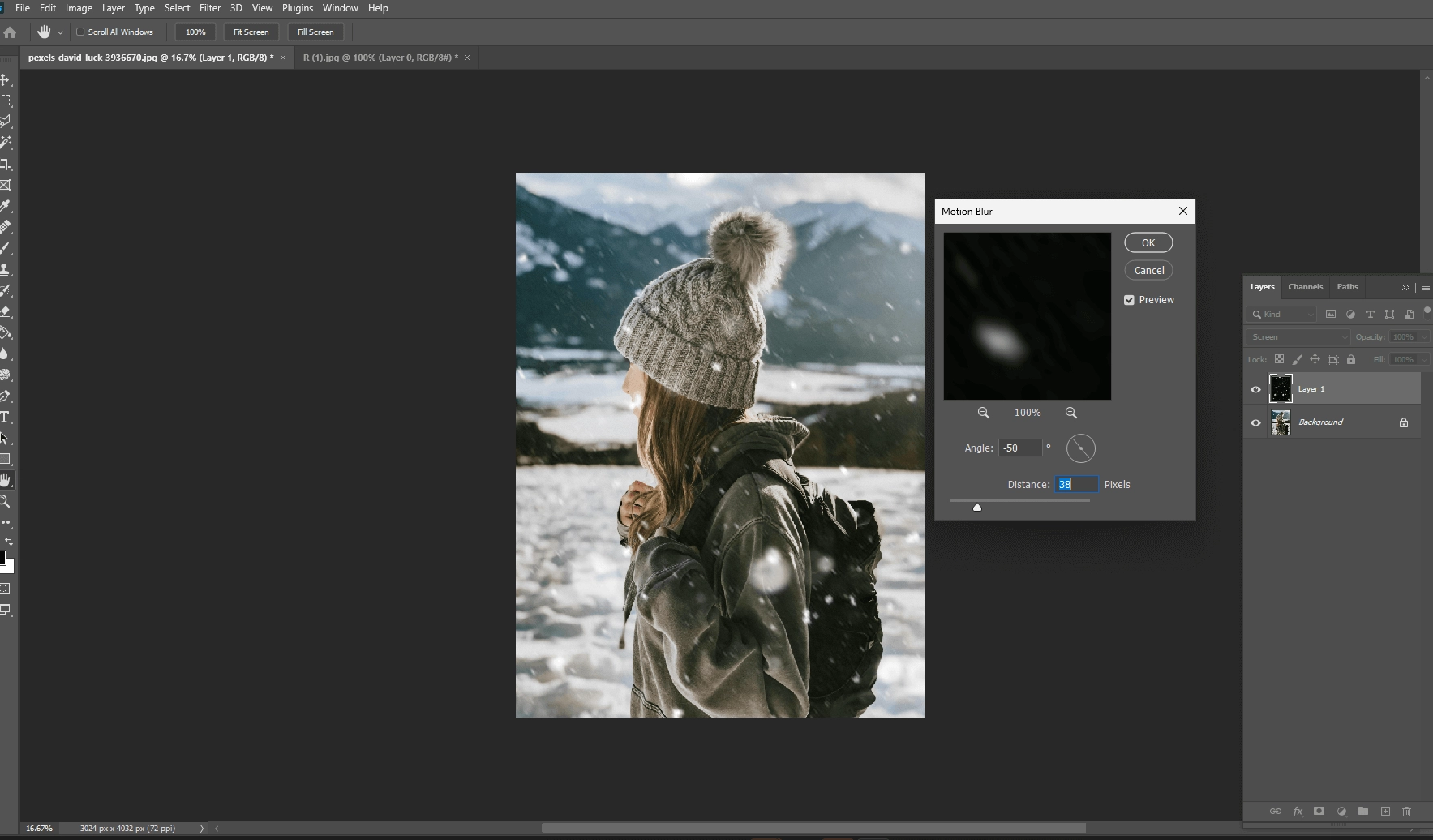Select the Clone Stamp tool

[x=5, y=269]
